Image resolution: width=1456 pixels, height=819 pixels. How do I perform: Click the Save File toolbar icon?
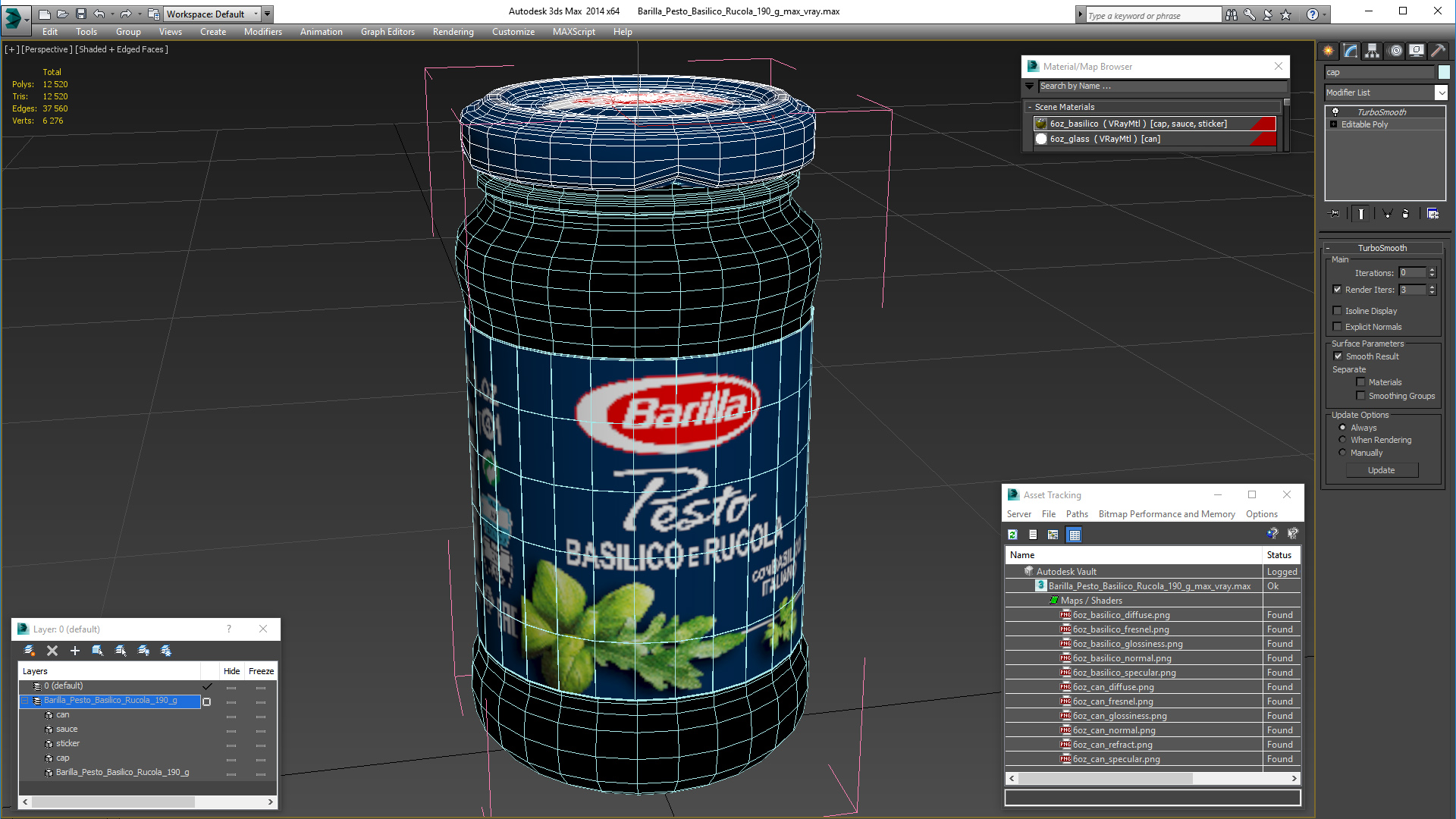pyautogui.click(x=80, y=14)
